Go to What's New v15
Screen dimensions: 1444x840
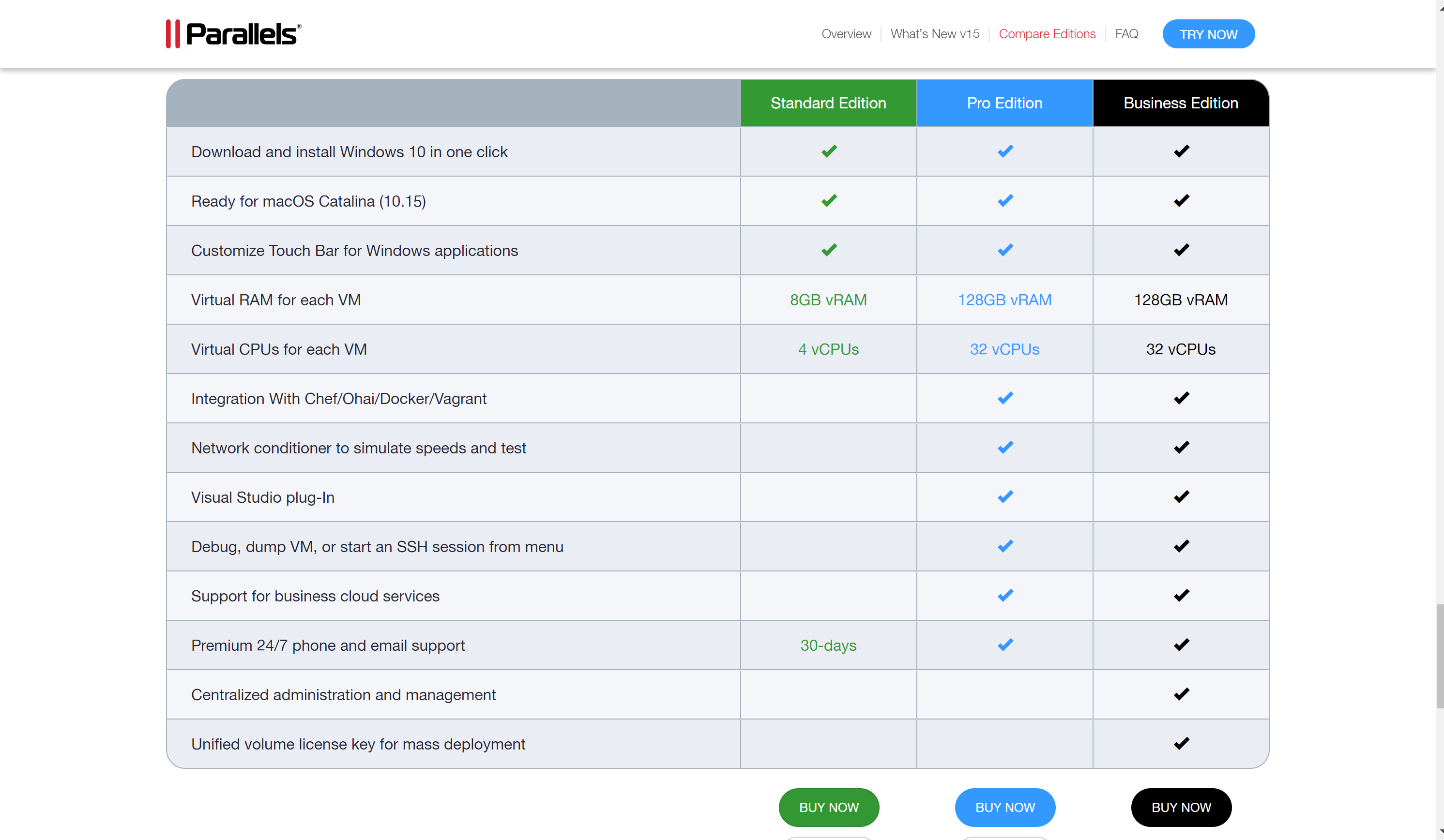pos(935,34)
